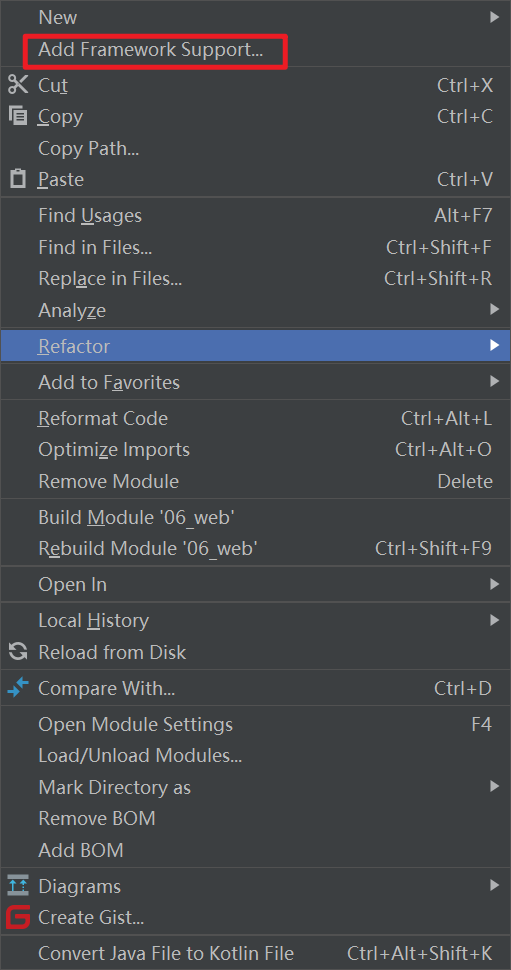Click the Reload from Disk refresh icon

(x=18, y=651)
